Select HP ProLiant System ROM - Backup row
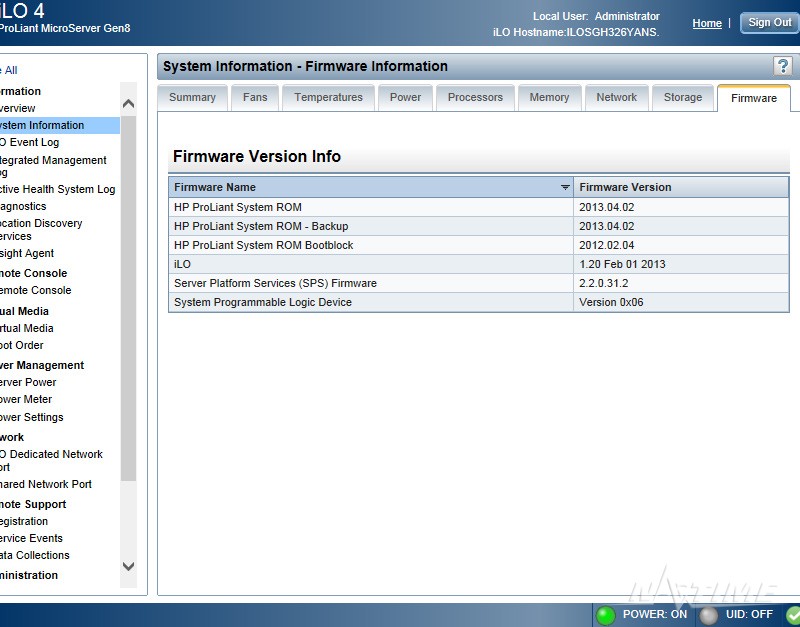800x627 pixels. coord(479,226)
